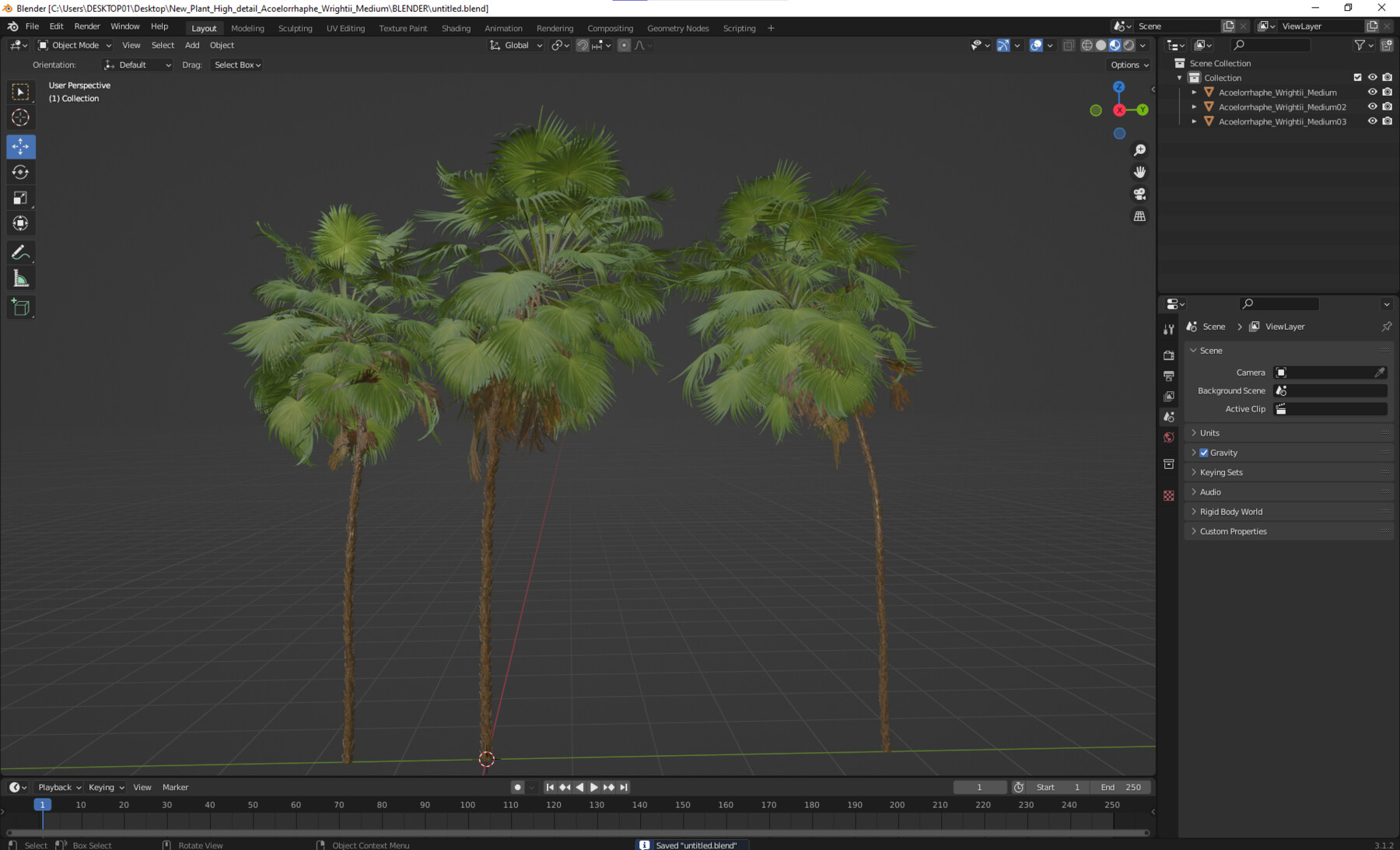1400x850 pixels.
Task: Open the Output properties tab
Action: tap(1168, 376)
